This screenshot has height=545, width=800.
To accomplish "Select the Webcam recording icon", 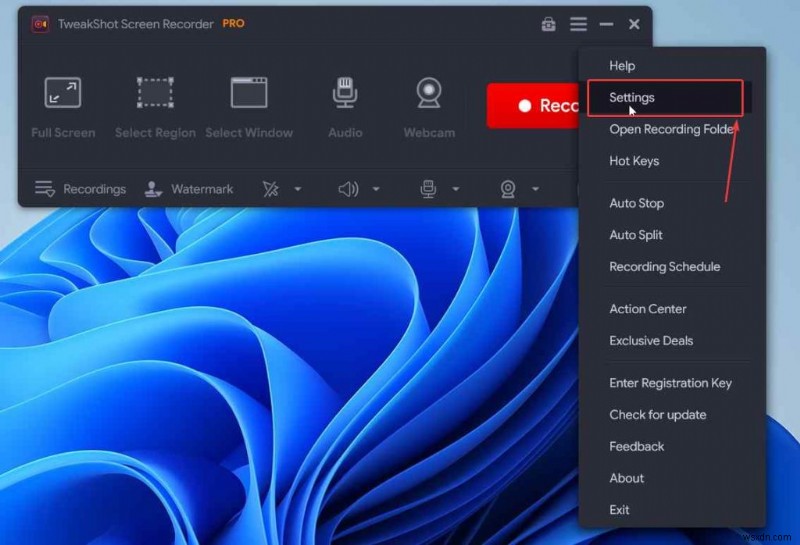I will click(x=429, y=92).
